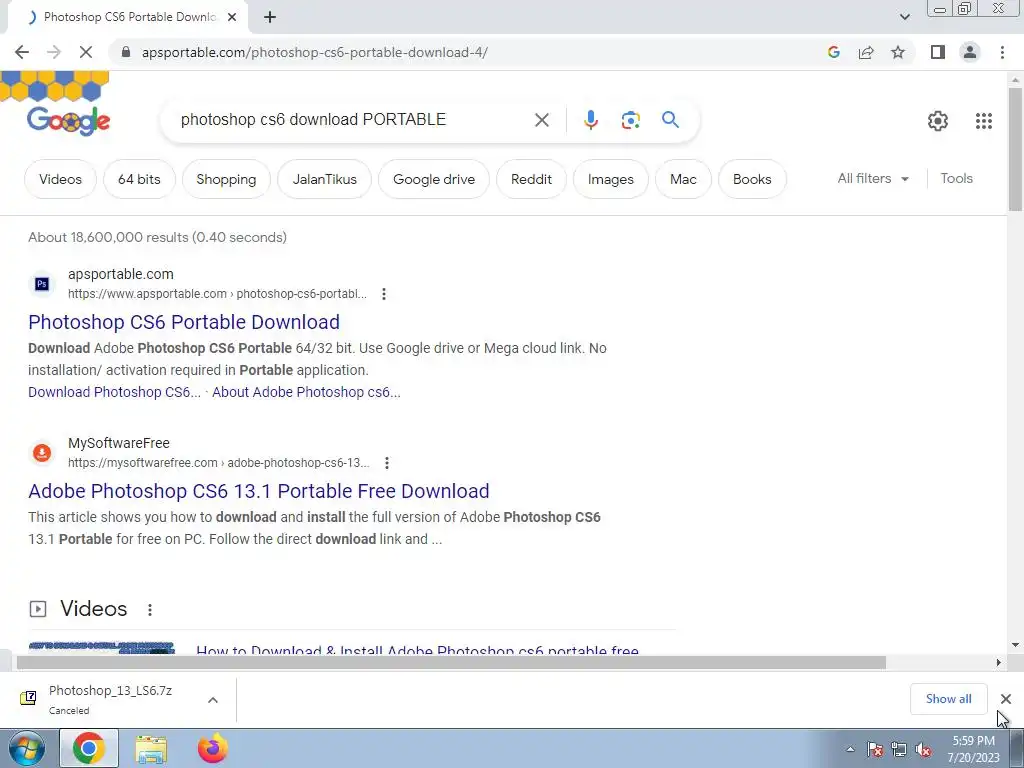Select the Shopping filter chip
Viewport: 1024px width, 768px height.
pyautogui.click(x=226, y=179)
